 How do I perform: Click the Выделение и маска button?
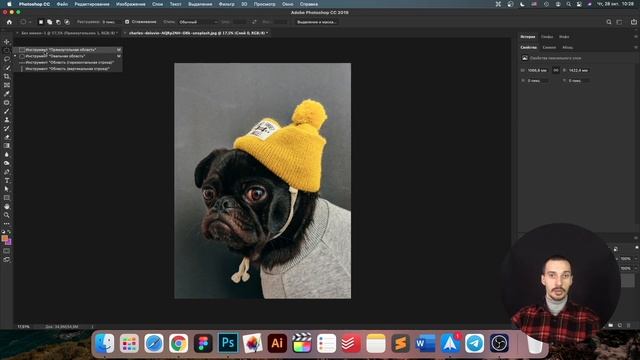(x=317, y=22)
